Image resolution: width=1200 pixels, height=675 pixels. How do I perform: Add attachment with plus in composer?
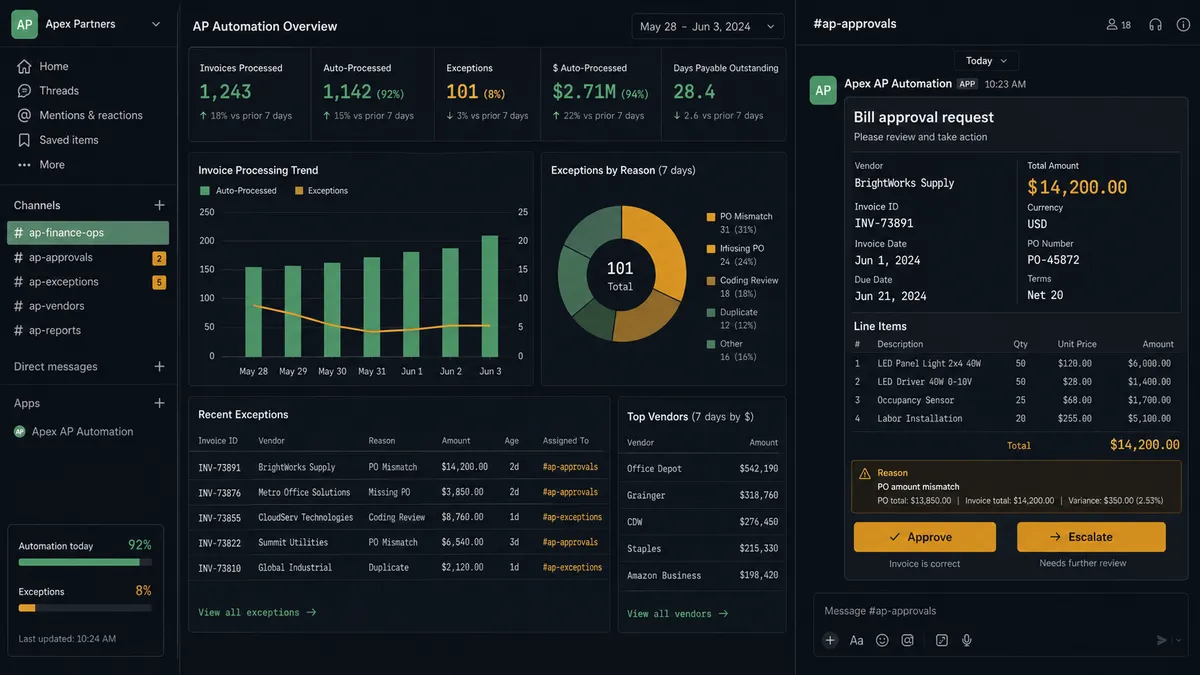830,640
